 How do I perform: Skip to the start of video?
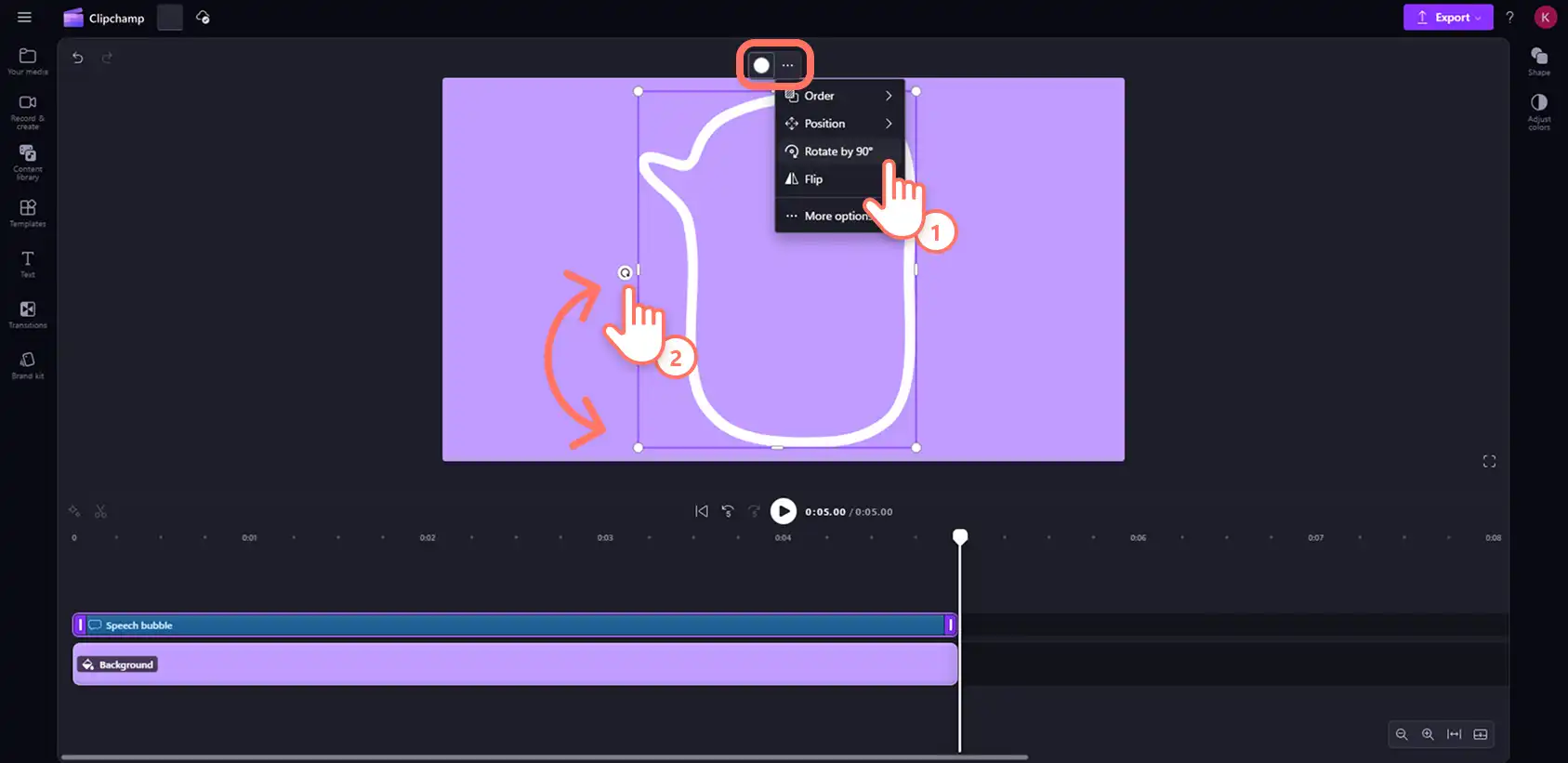click(x=702, y=511)
